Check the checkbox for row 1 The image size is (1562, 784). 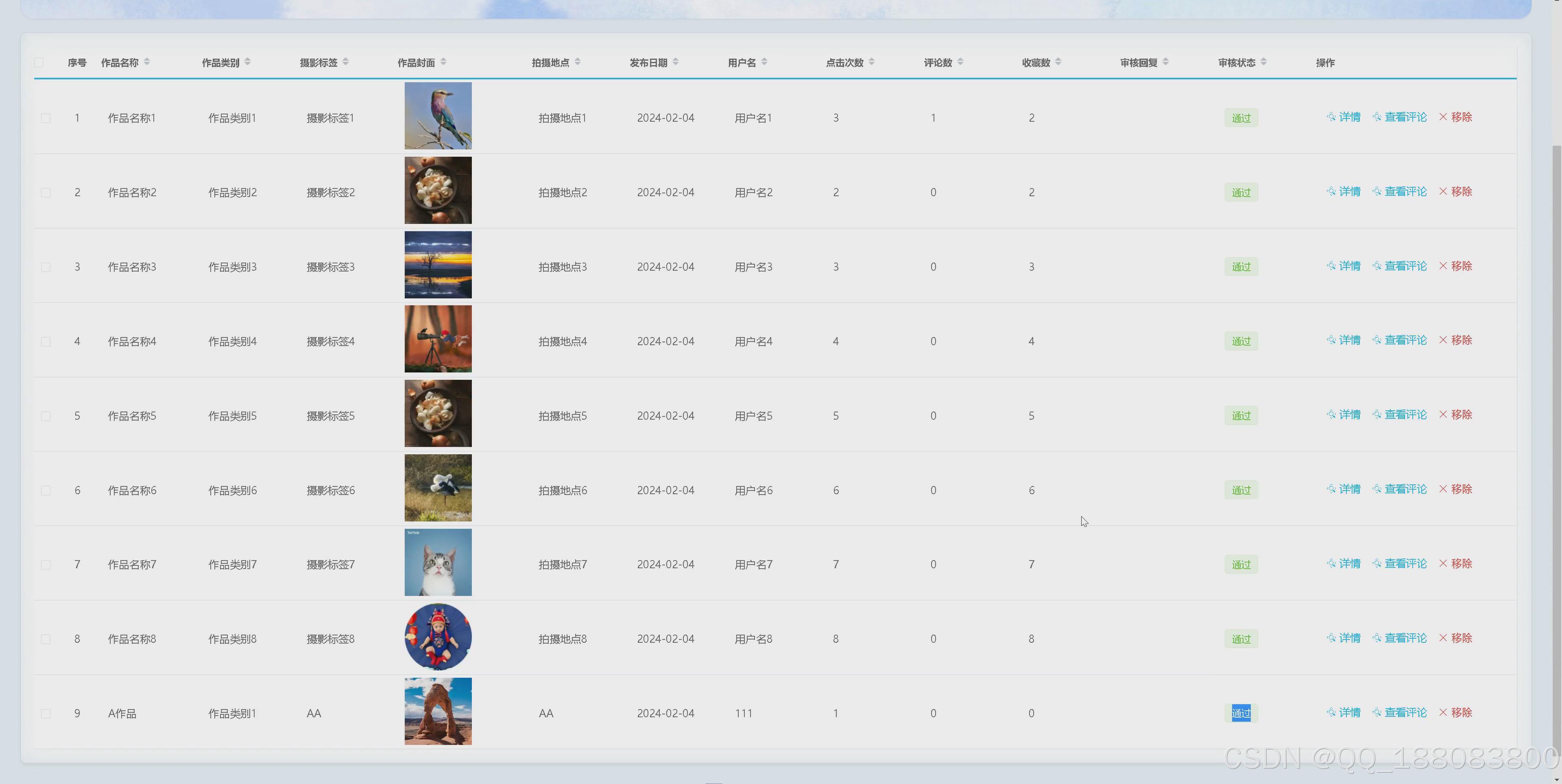click(x=46, y=118)
